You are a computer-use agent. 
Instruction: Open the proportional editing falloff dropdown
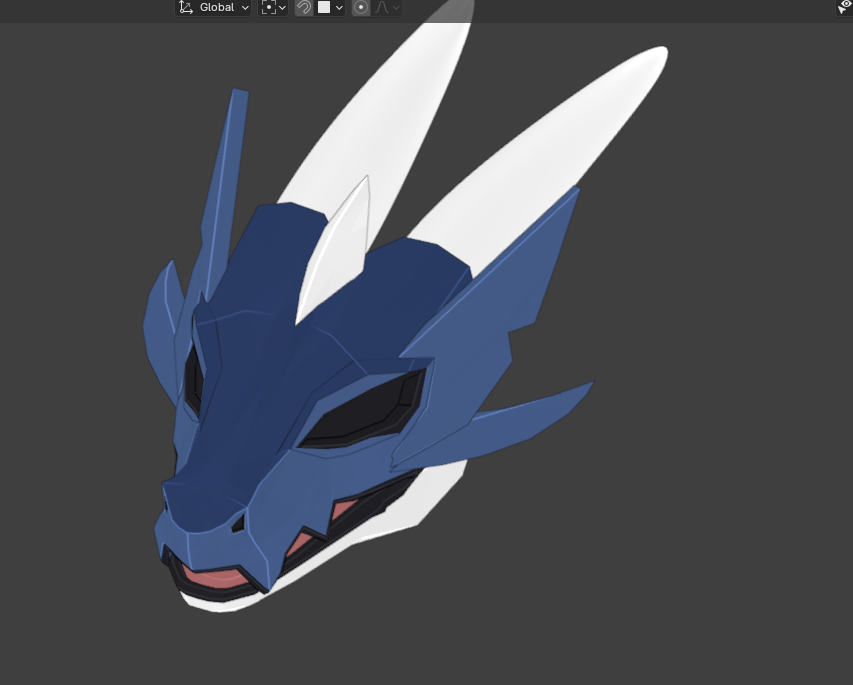click(x=387, y=8)
